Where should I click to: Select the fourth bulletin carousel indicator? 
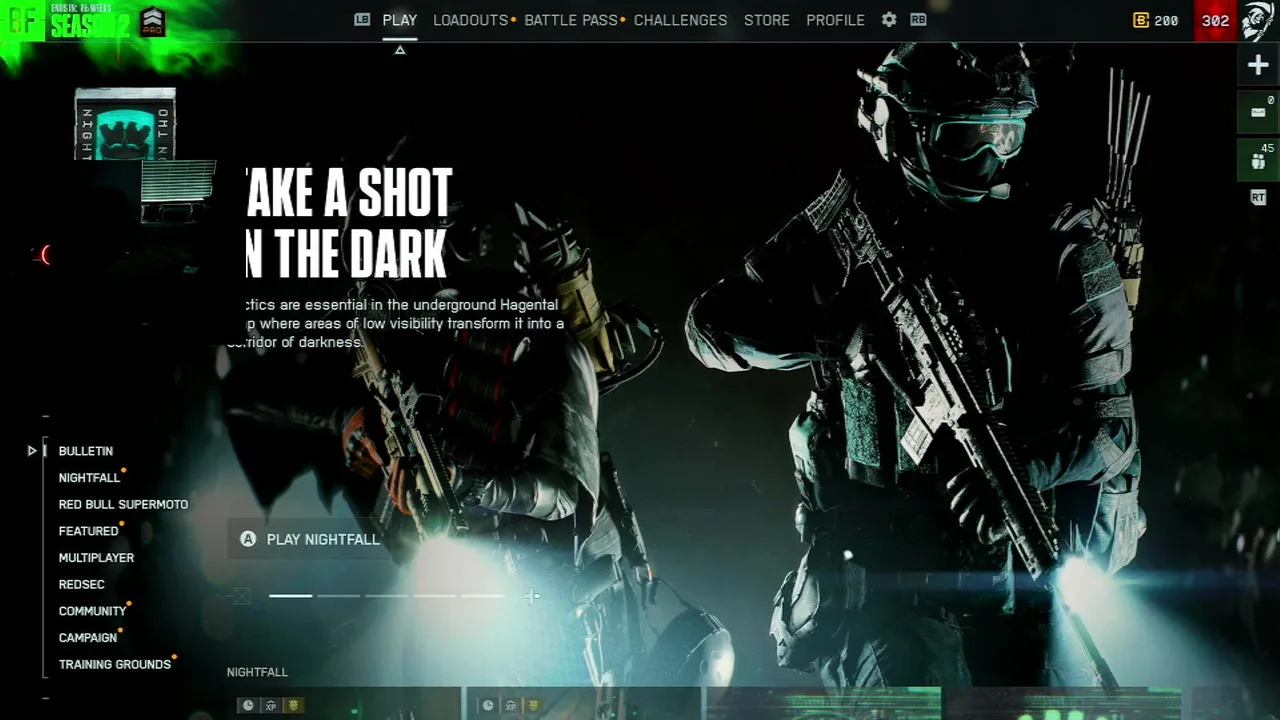click(x=435, y=596)
